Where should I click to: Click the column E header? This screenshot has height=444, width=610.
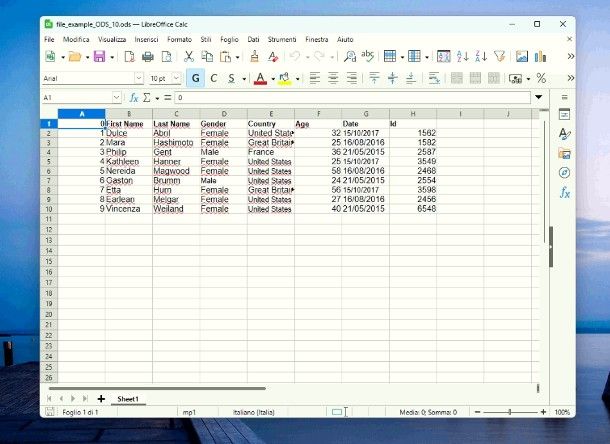tap(270, 114)
